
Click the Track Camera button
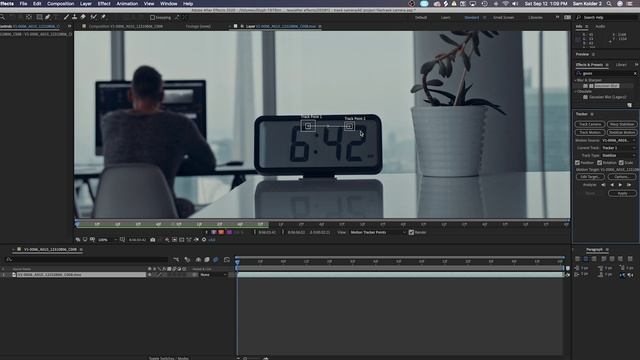click(590, 124)
